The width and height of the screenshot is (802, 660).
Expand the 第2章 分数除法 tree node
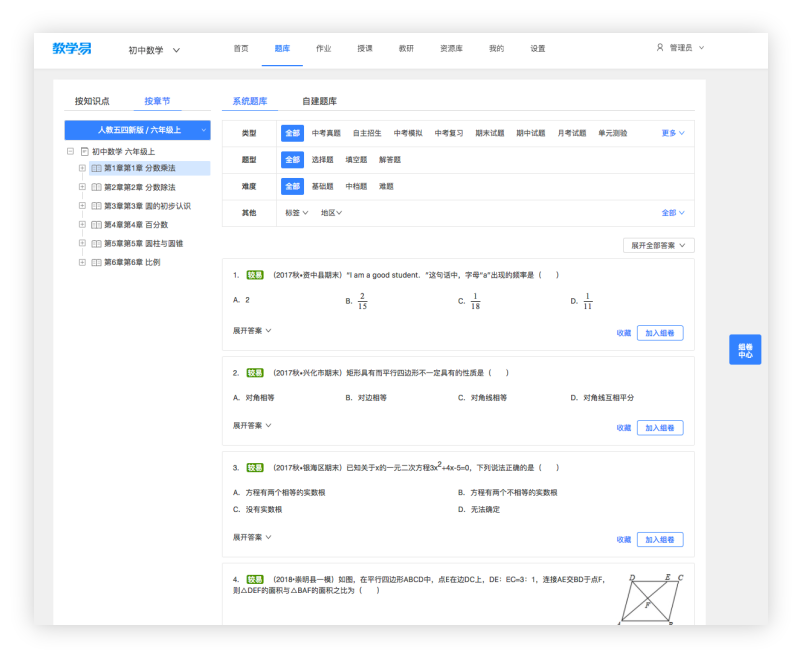click(x=83, y=188)
